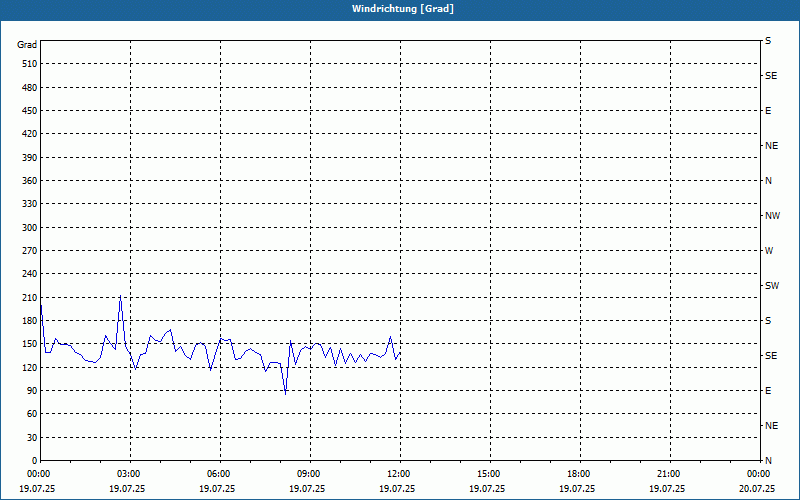Select the 19.07.25 date under 21:00
The width and height of the screenshot is (800, 500).
click(x=667, y=489)
